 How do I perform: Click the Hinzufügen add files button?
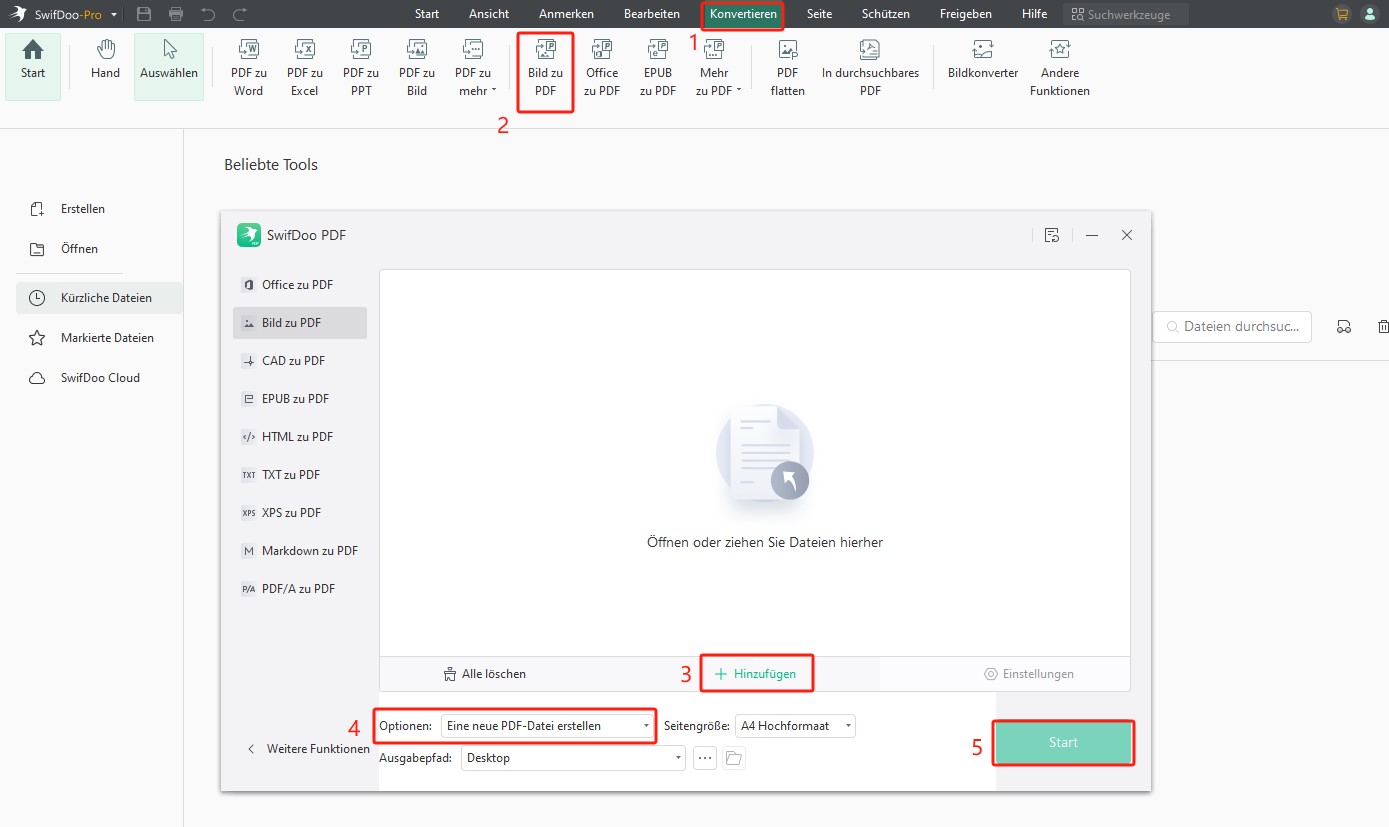756,674
